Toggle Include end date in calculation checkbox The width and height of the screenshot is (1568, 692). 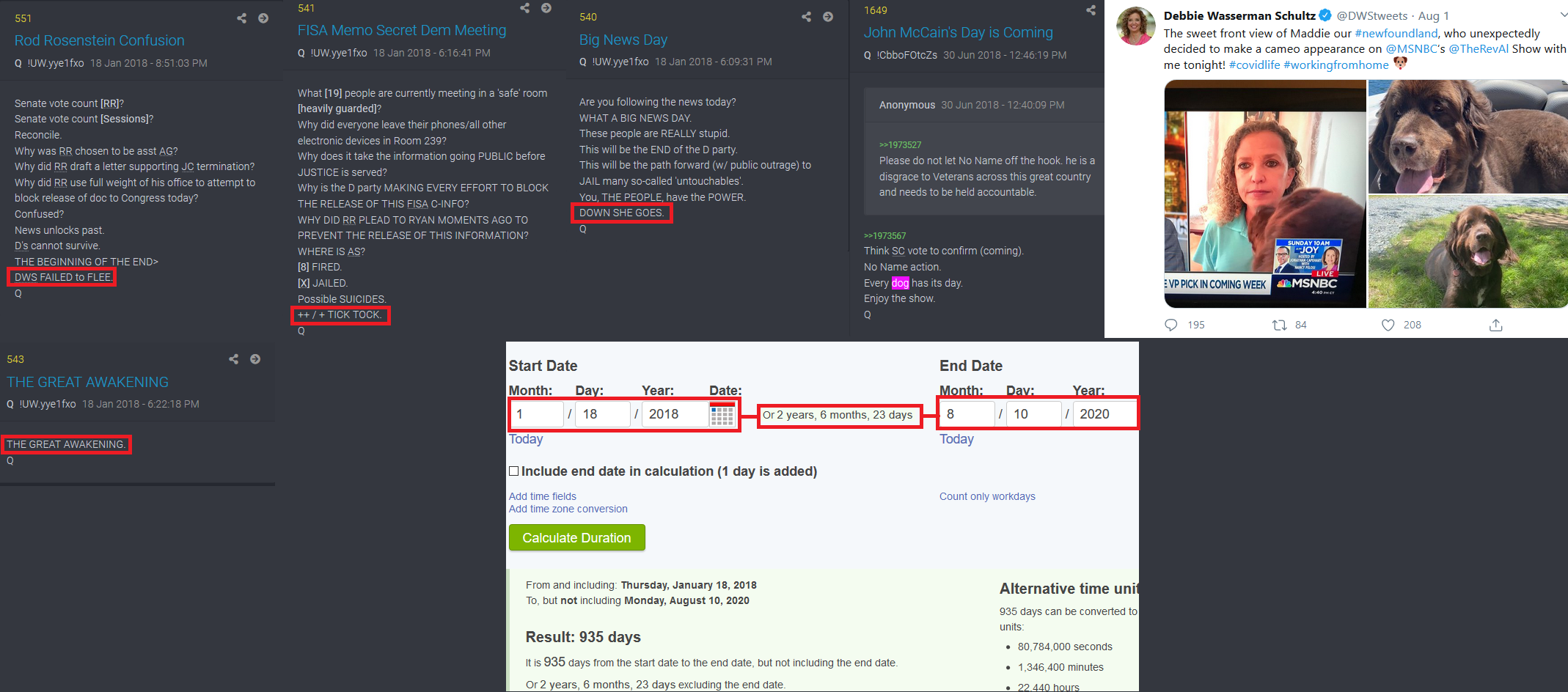coord(514,471)
